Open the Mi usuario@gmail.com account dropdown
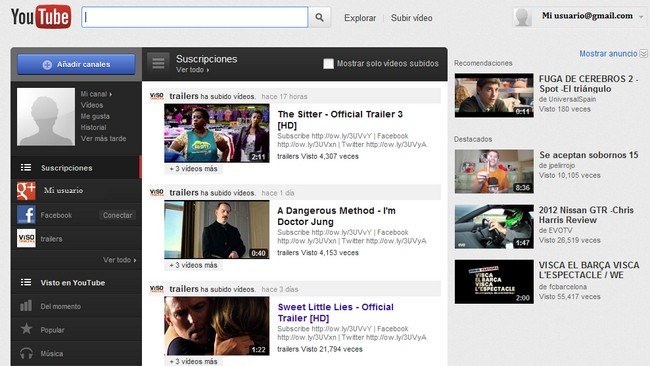Screen dimensions: 650x366 (580, 17)
